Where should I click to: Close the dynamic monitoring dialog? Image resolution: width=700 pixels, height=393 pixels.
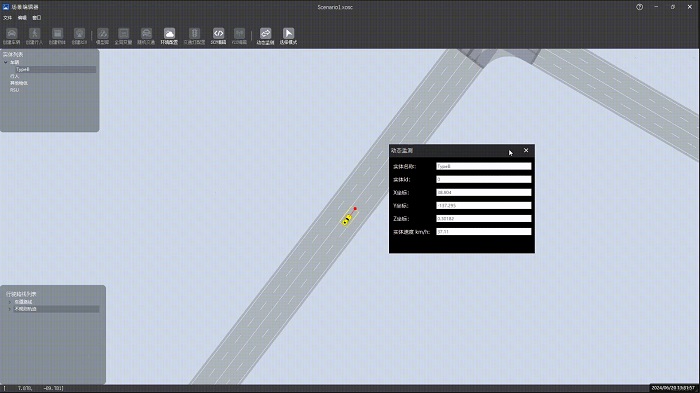526,151
